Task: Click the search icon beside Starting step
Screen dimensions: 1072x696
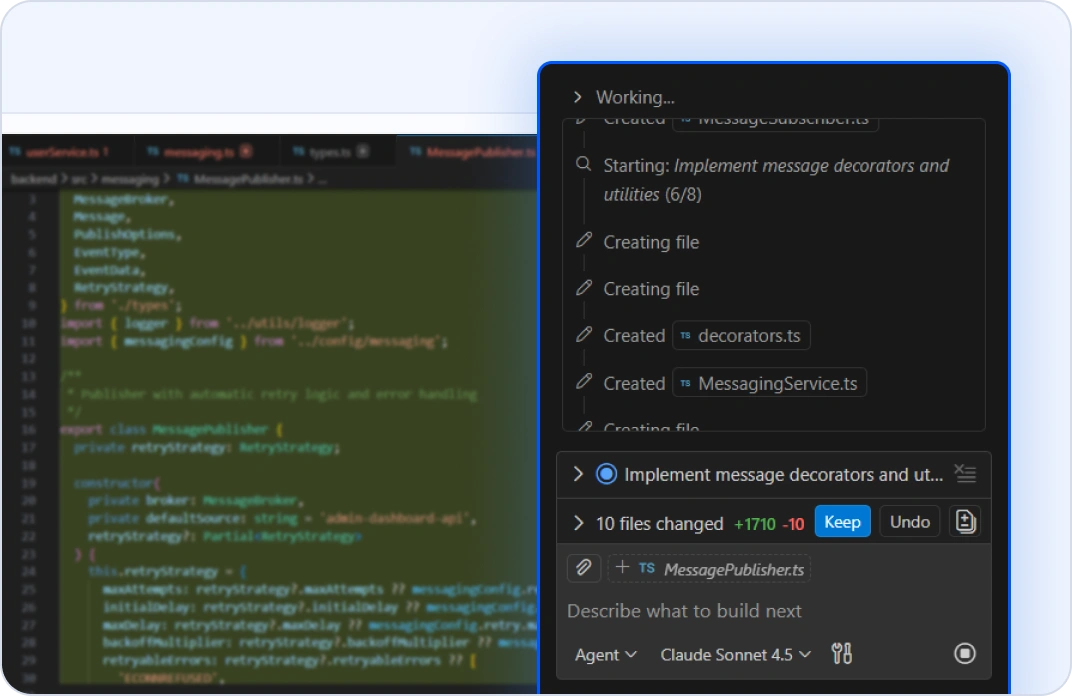Action: pos(584,165)
